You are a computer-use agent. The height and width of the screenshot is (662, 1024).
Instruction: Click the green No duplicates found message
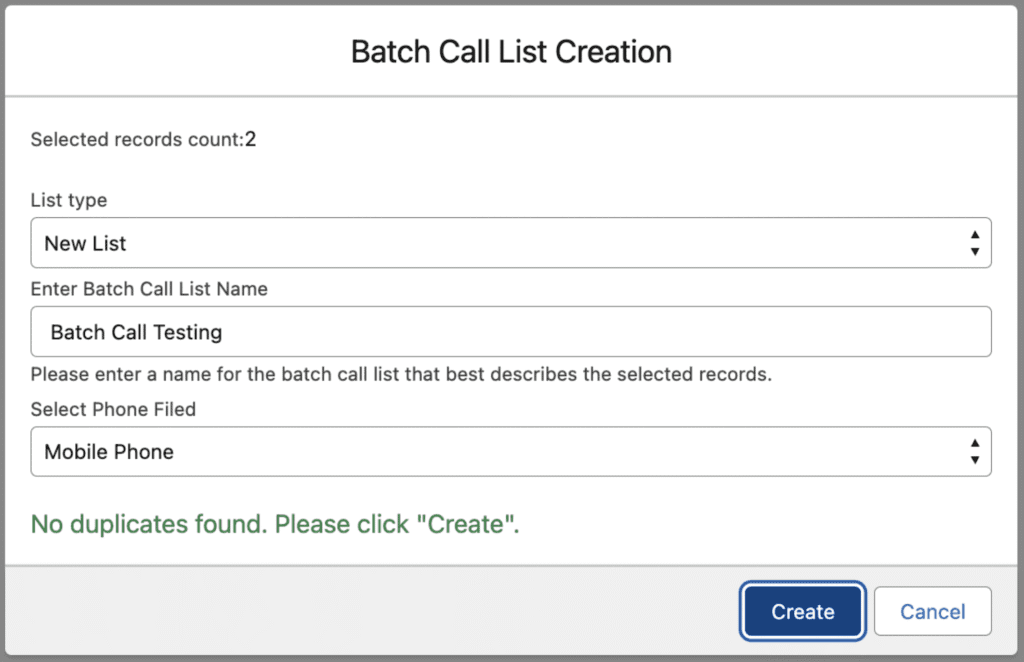pyautogui.click(x=275, y=525)
